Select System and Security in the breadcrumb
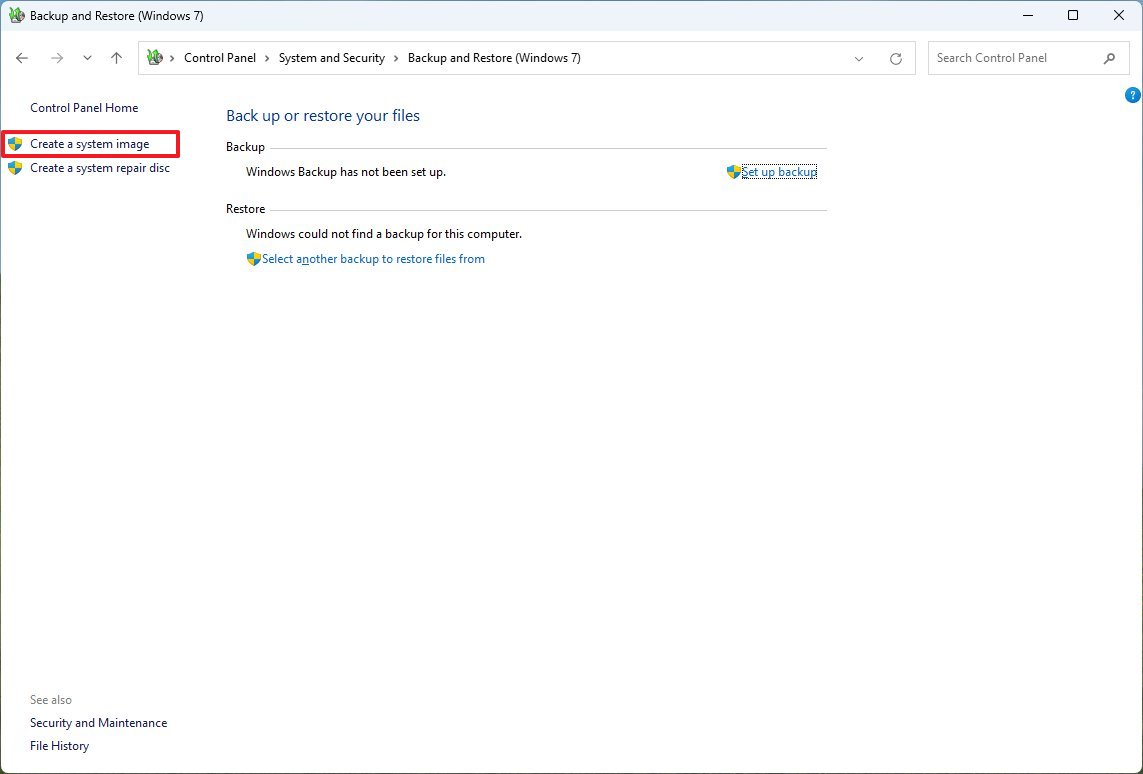Viewport: 1143px width, 774px height. [331, 58]
